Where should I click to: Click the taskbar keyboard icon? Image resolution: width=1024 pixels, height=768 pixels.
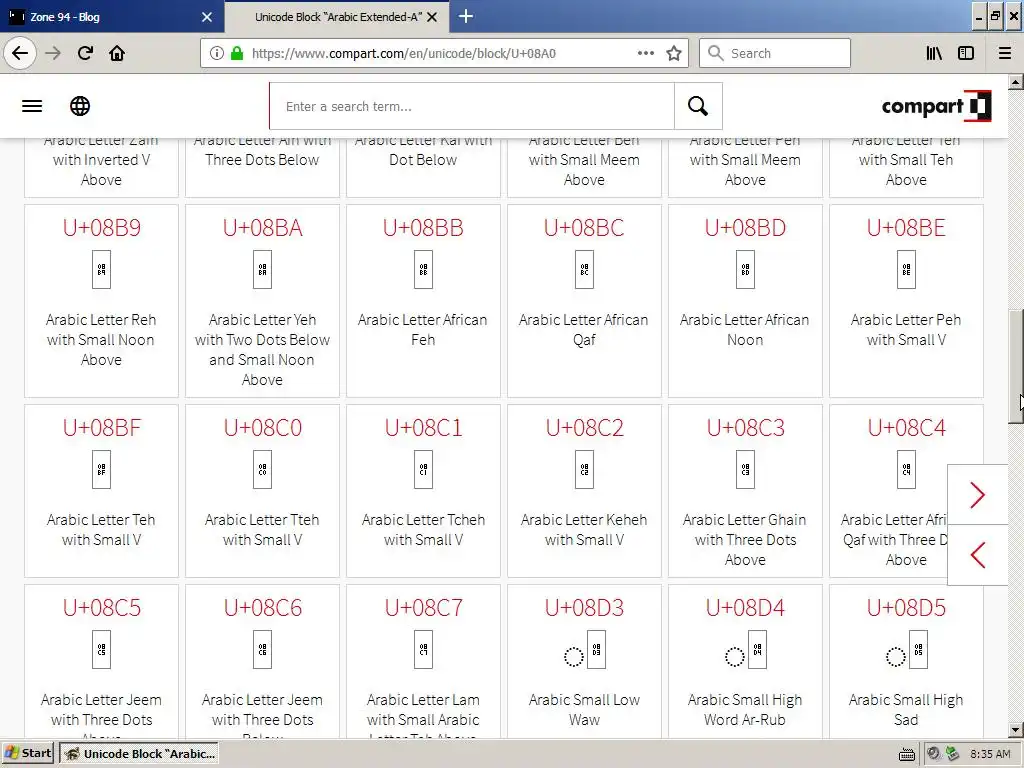click(x=906, y=754)
